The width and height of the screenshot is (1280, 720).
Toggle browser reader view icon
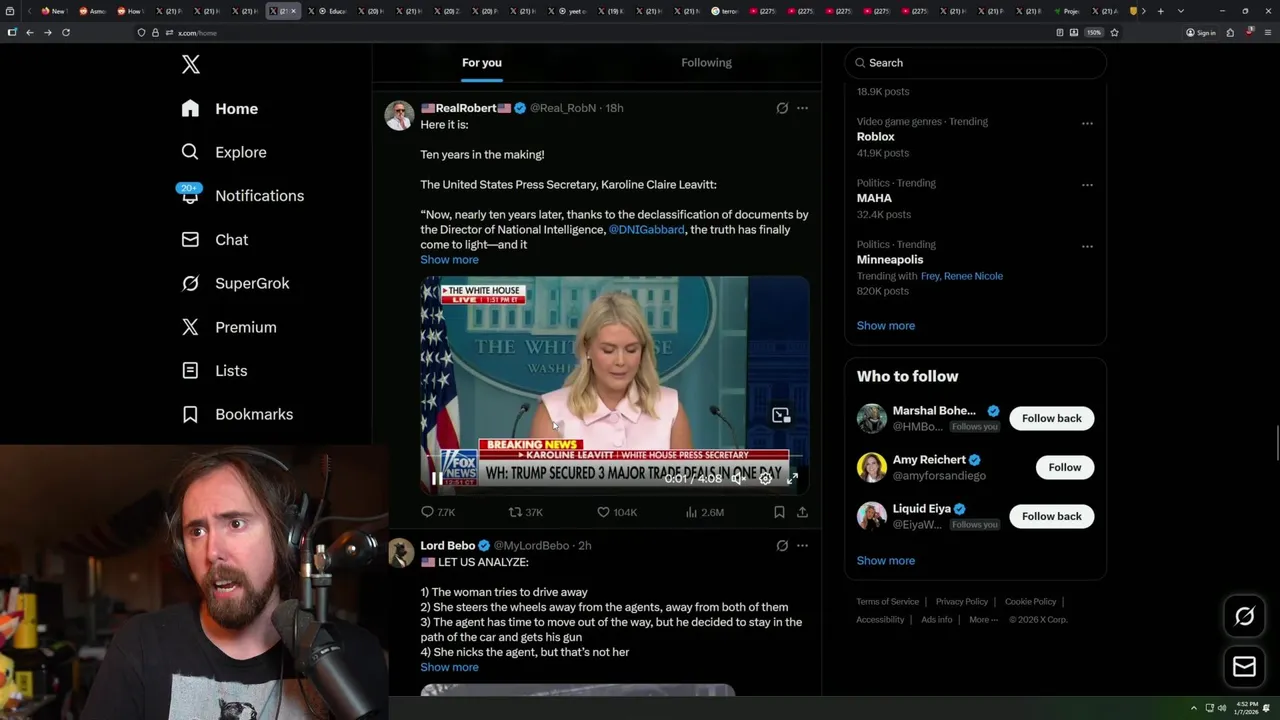point(1060,32)
